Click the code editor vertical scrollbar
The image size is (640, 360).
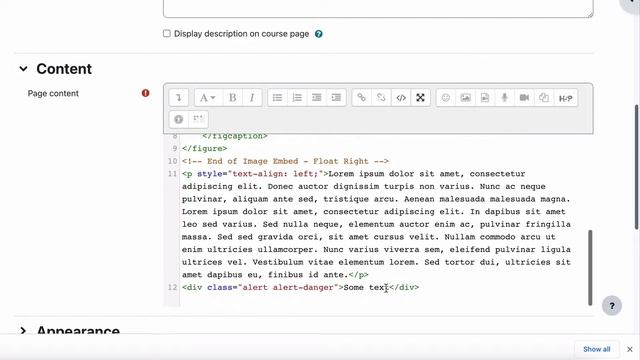click(x=590, y=267)
